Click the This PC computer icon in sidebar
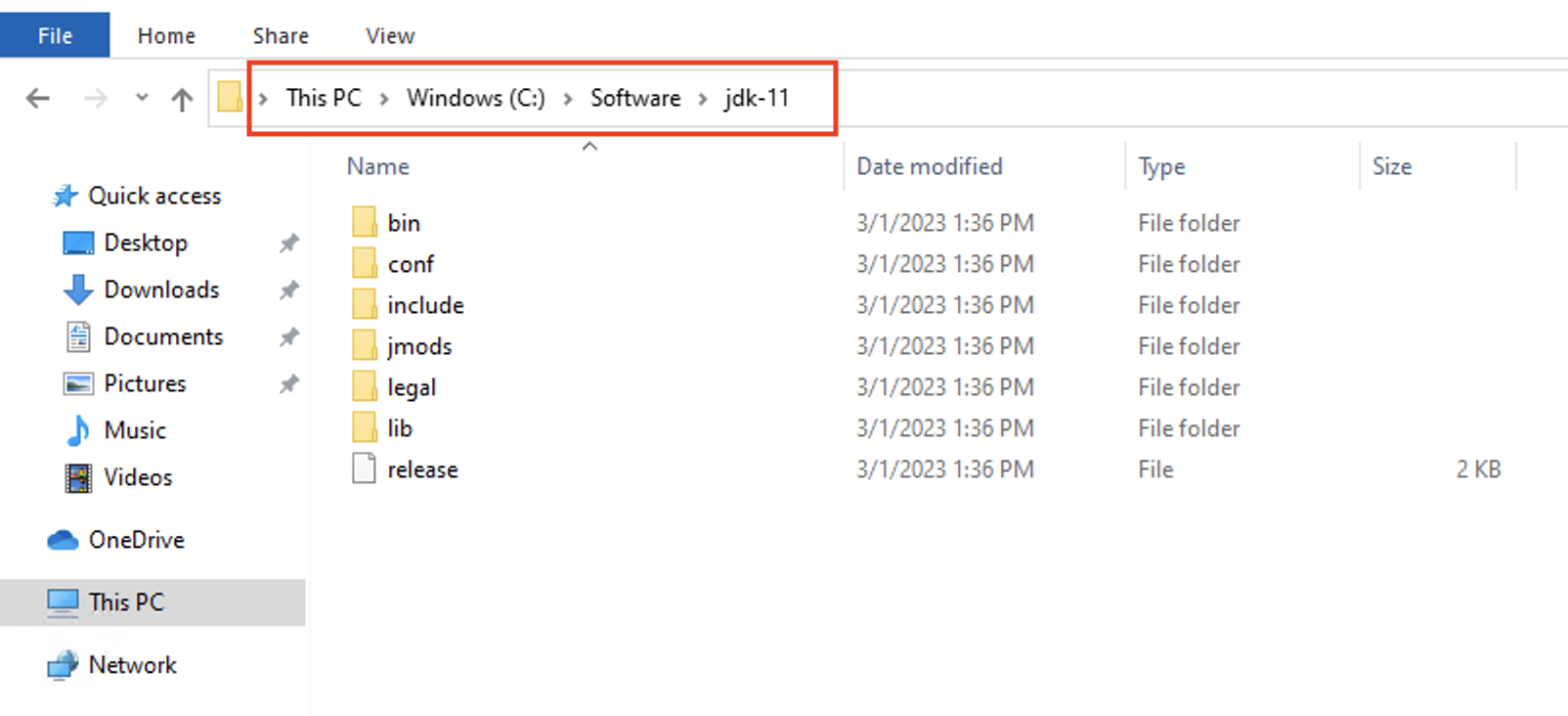 (63, 603)
